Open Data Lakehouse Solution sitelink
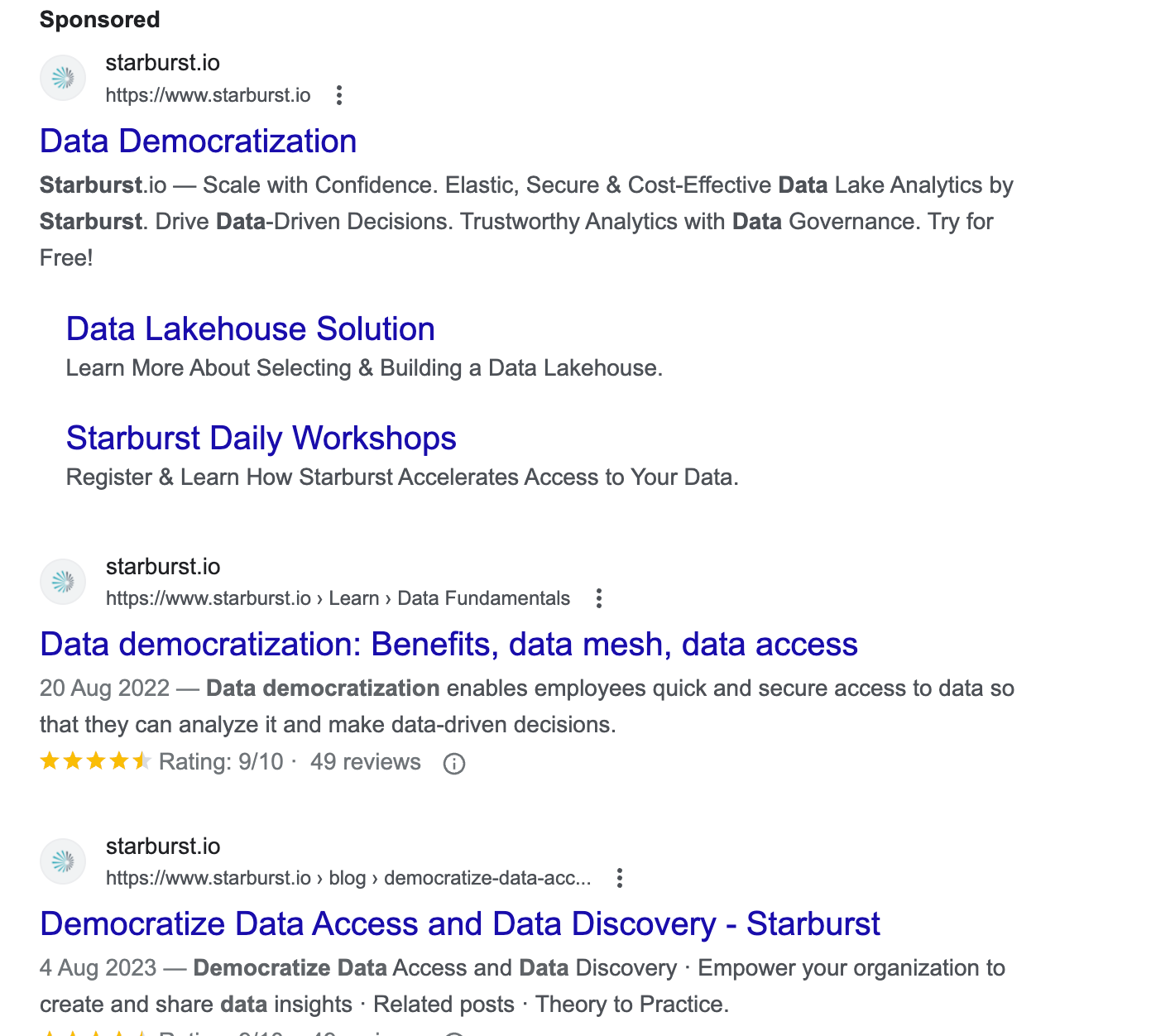Image resolution: width=1175 pixels, height=1036 pixels. tap(250, 329)
